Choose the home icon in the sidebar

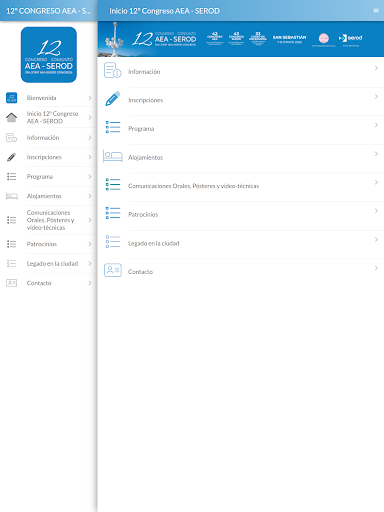[11, 117]
